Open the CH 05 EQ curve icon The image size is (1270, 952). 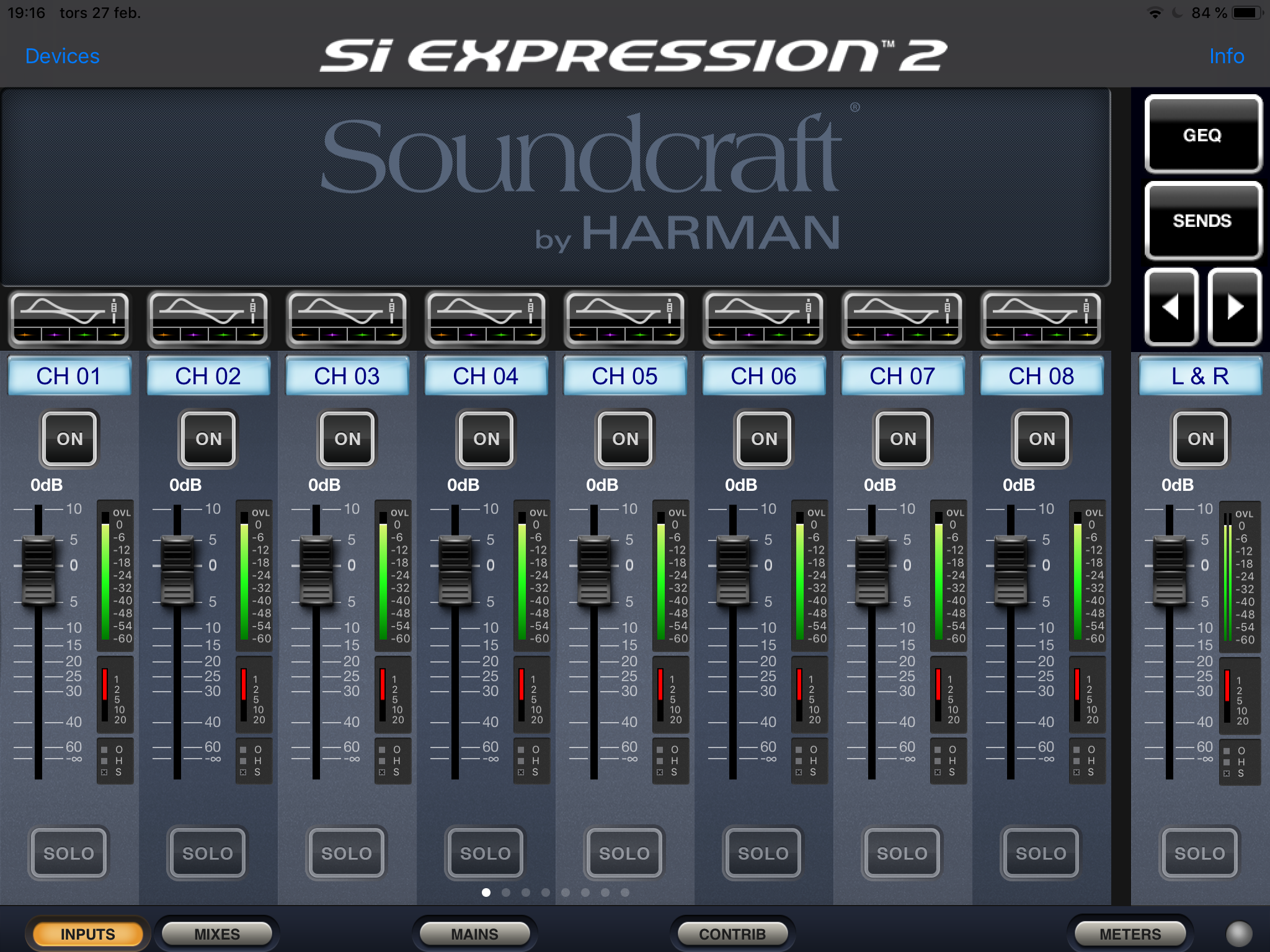[x=624, y=319]
